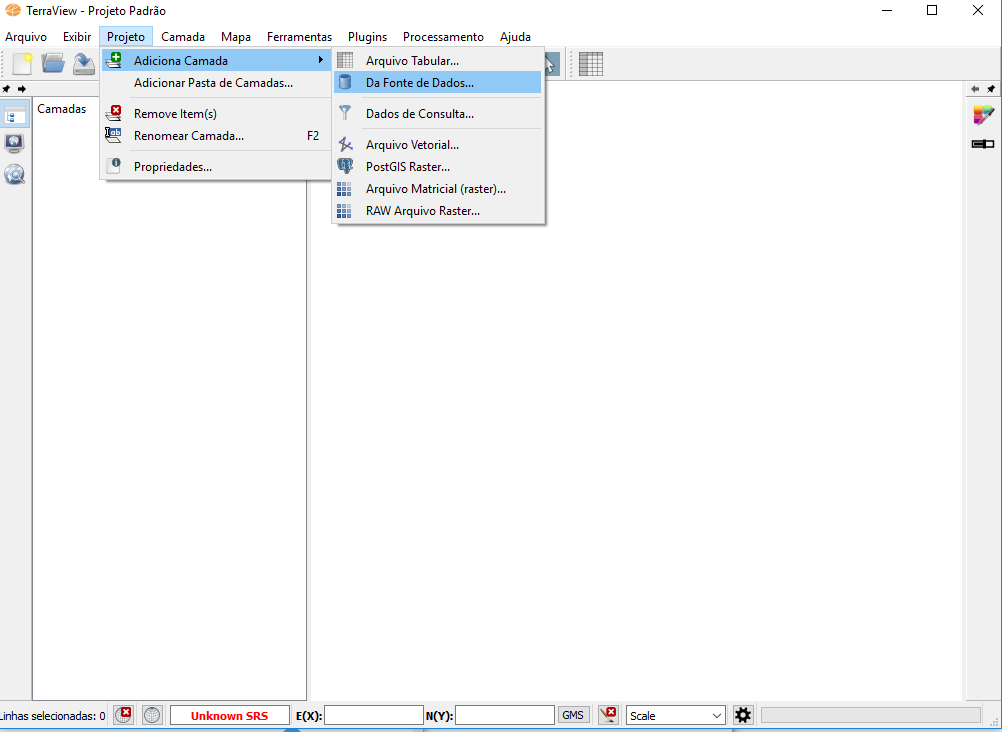Click the Camadas header in layer panel
The width and height of the screenshot is (1002, 732).
coord(61,109)
